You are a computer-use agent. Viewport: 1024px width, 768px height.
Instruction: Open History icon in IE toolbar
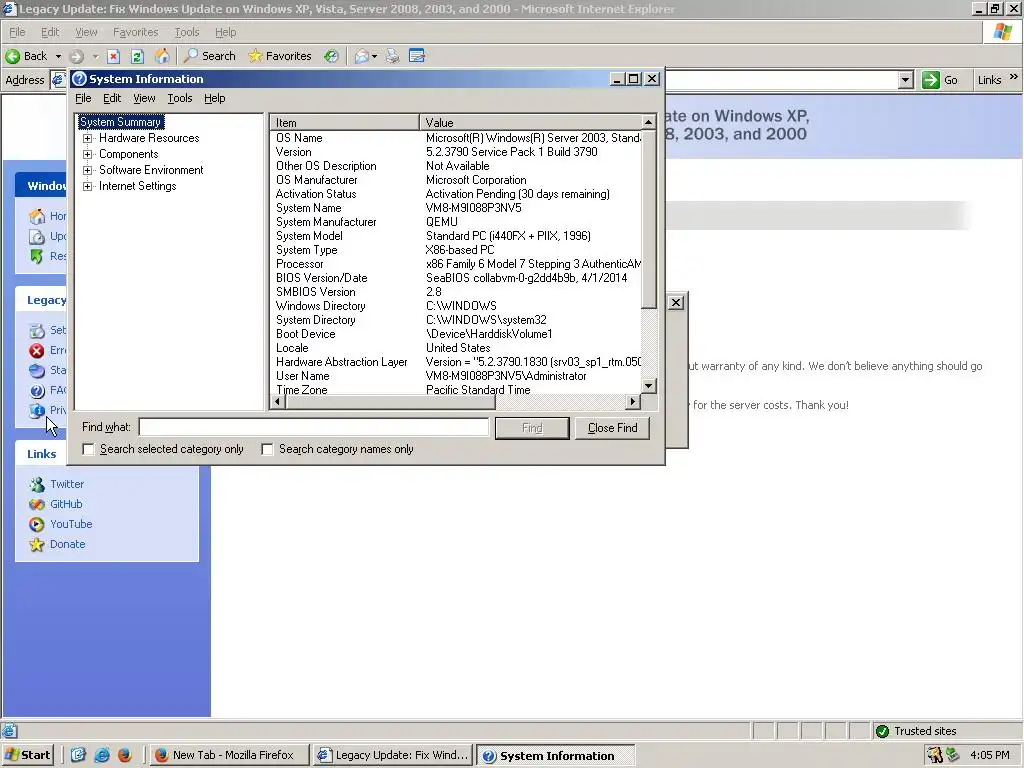point(331,56)
